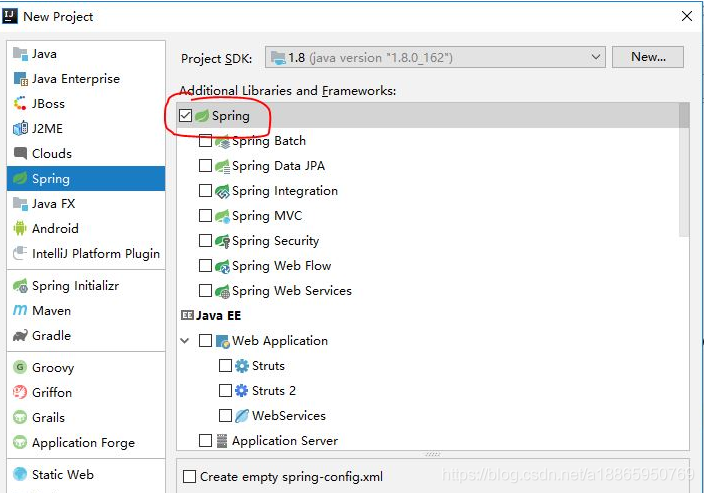Open the Project SDK dropdown
704x493 pixels.
pos(435,57)
